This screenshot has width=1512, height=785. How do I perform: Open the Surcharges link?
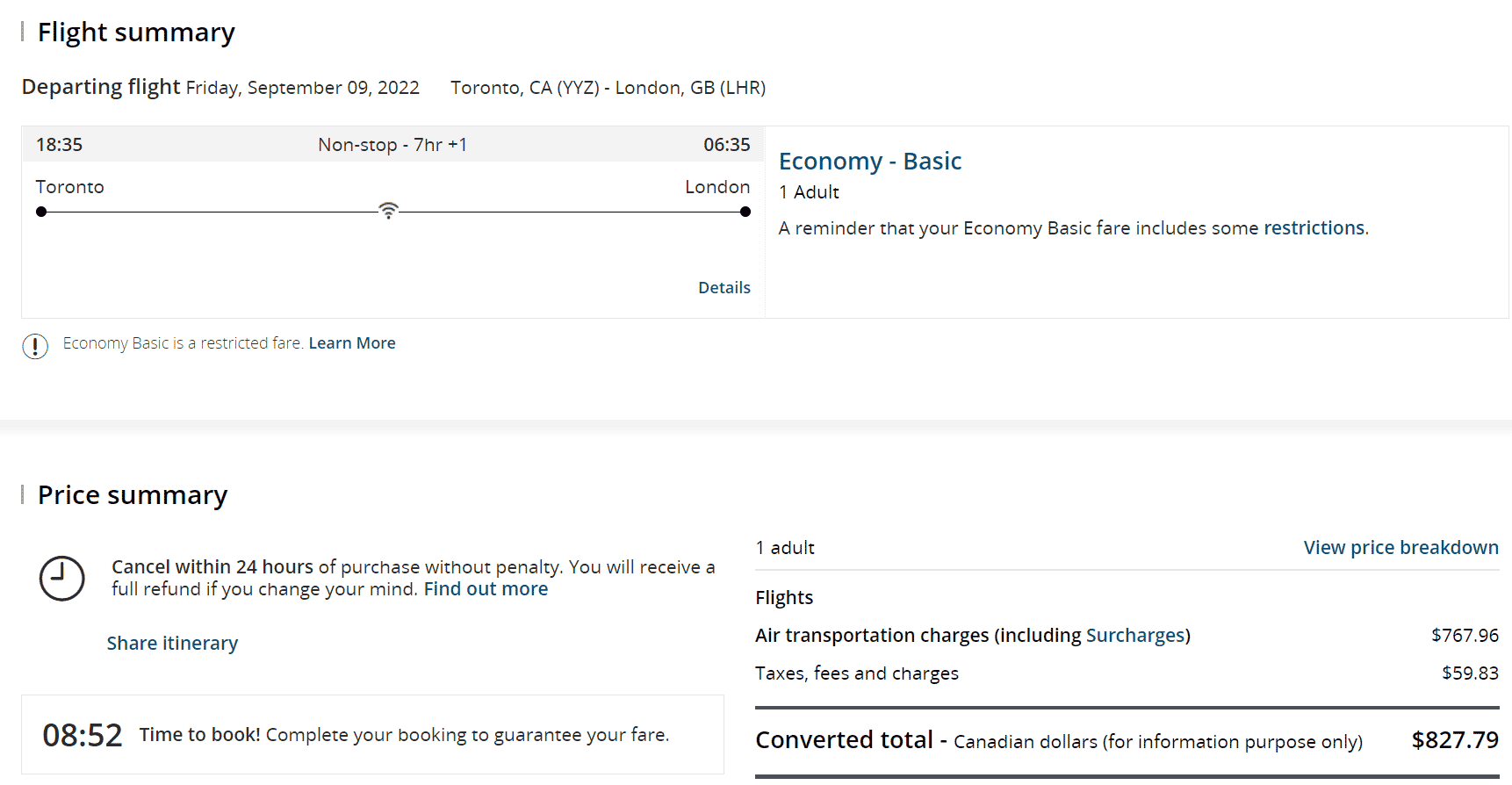pos(1135,636)
